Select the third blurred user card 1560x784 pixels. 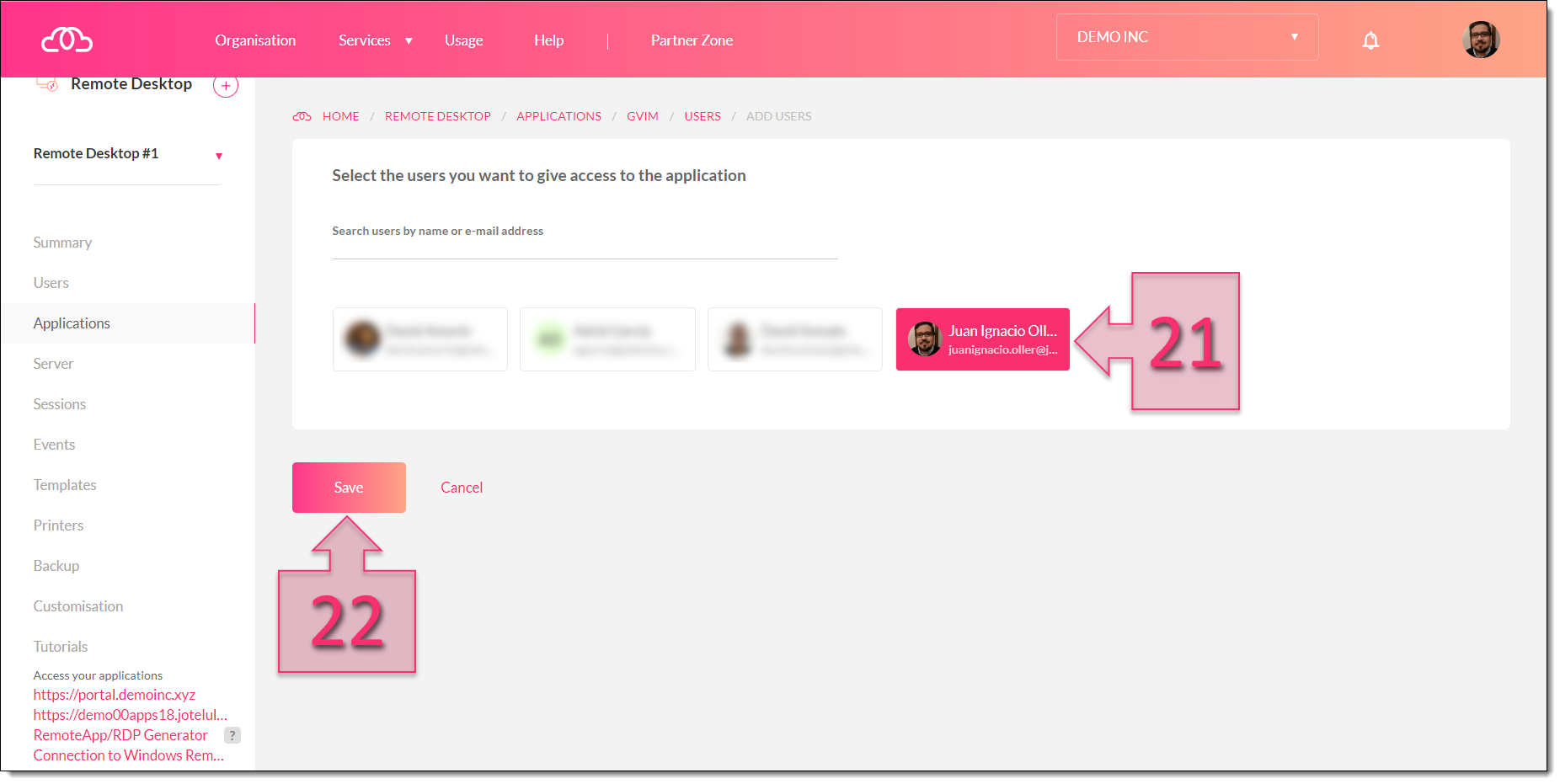coord(794,339)
